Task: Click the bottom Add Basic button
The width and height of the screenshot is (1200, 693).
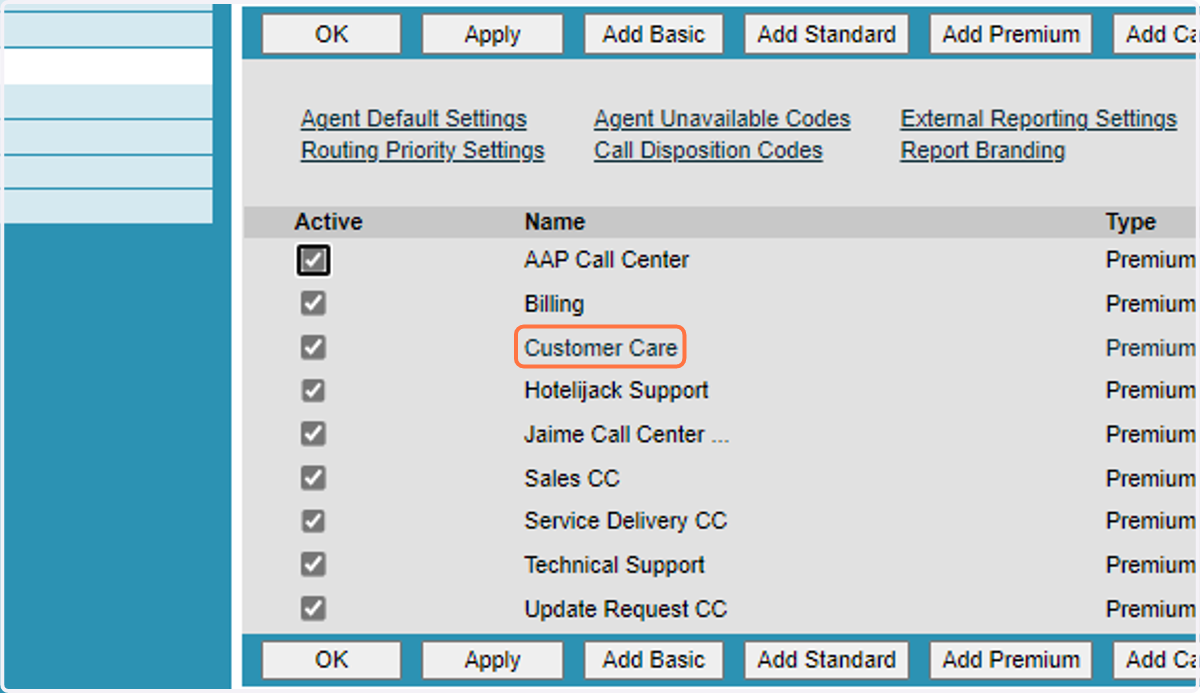Action: tap(654, 660)
